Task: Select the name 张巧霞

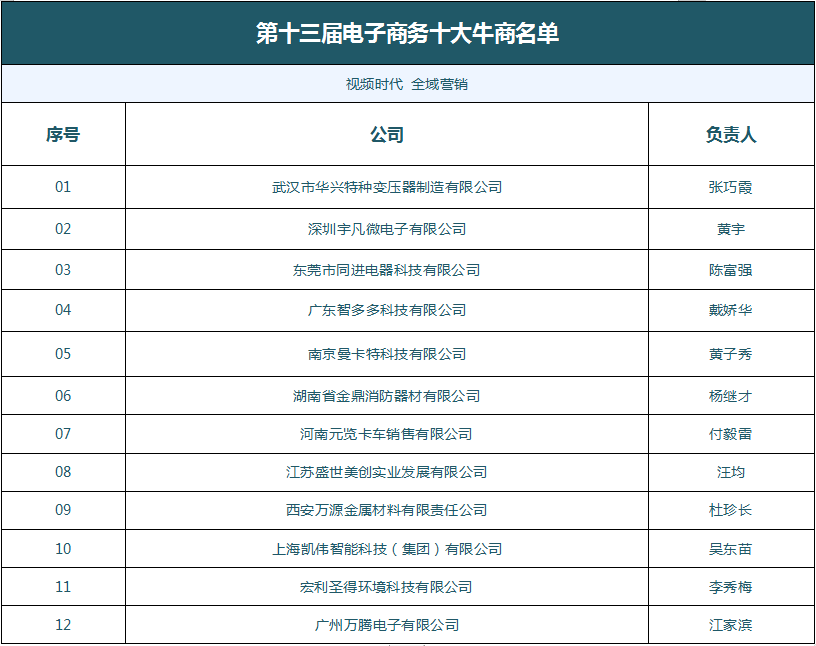Action: [731, 187]
